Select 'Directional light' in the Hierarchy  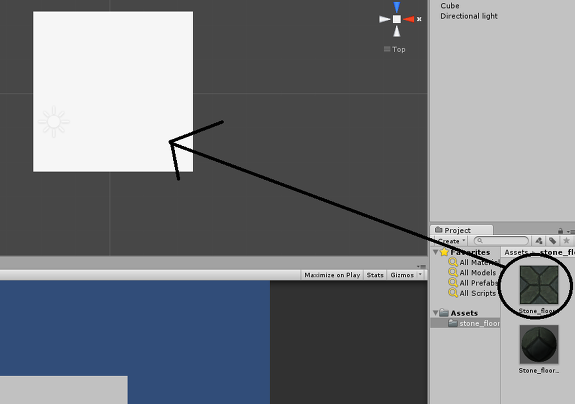click(469, 16)
